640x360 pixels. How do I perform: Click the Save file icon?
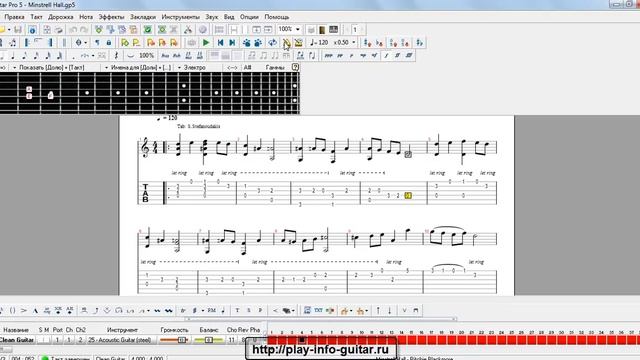coord(18,29)
